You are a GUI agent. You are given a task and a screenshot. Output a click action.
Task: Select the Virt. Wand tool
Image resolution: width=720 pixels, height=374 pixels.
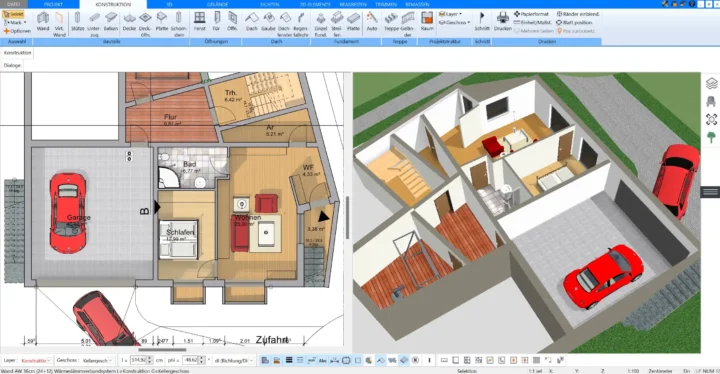point(59,24)
